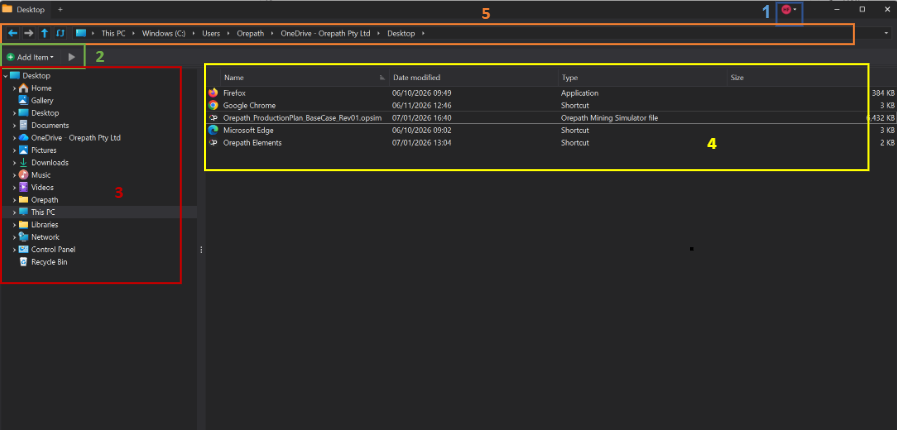Screen dimensions: 897x430
Task: Click the OneDrive cloud icon in the tree
Action: click(x=23, y=138)
